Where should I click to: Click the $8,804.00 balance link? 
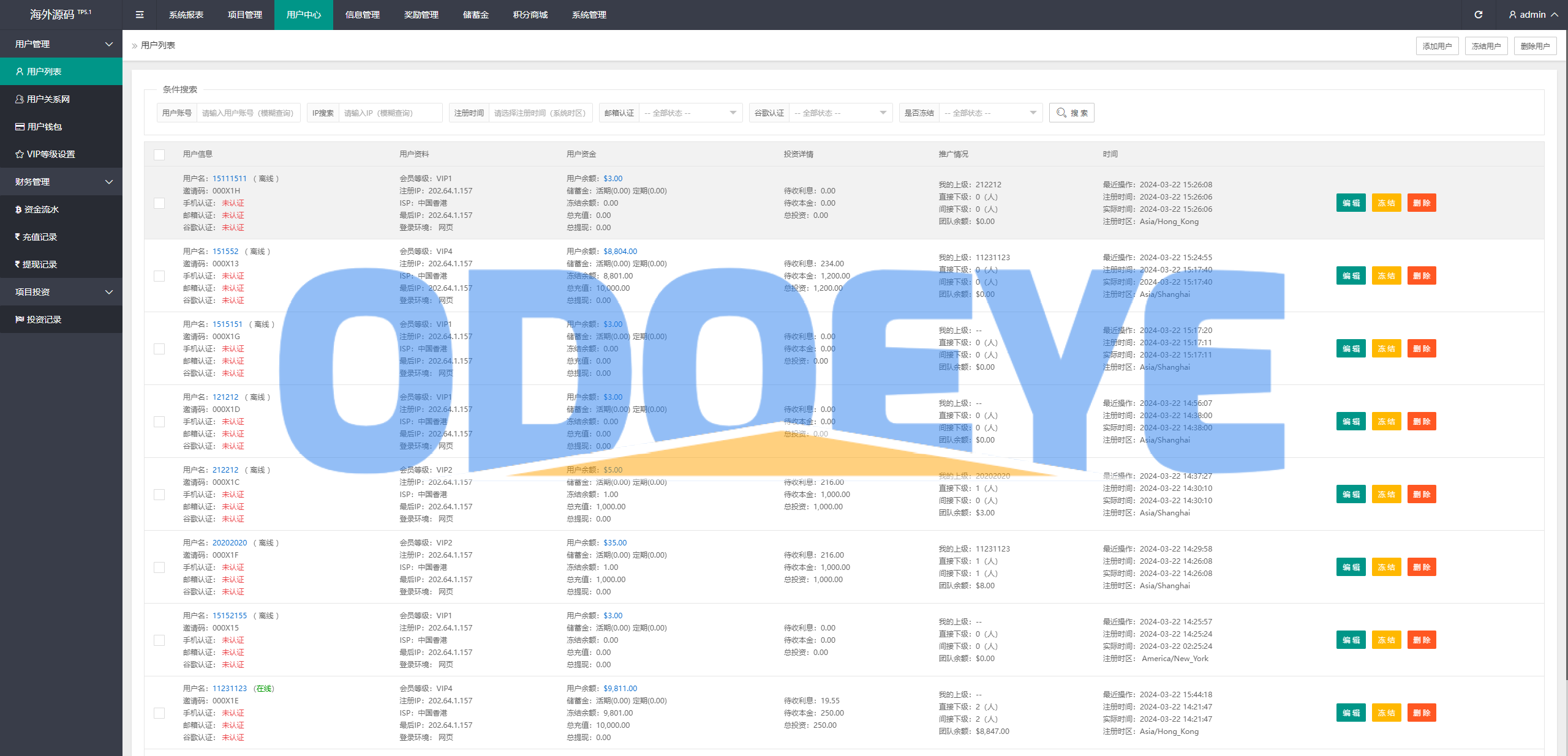click(x=620, y=252)
